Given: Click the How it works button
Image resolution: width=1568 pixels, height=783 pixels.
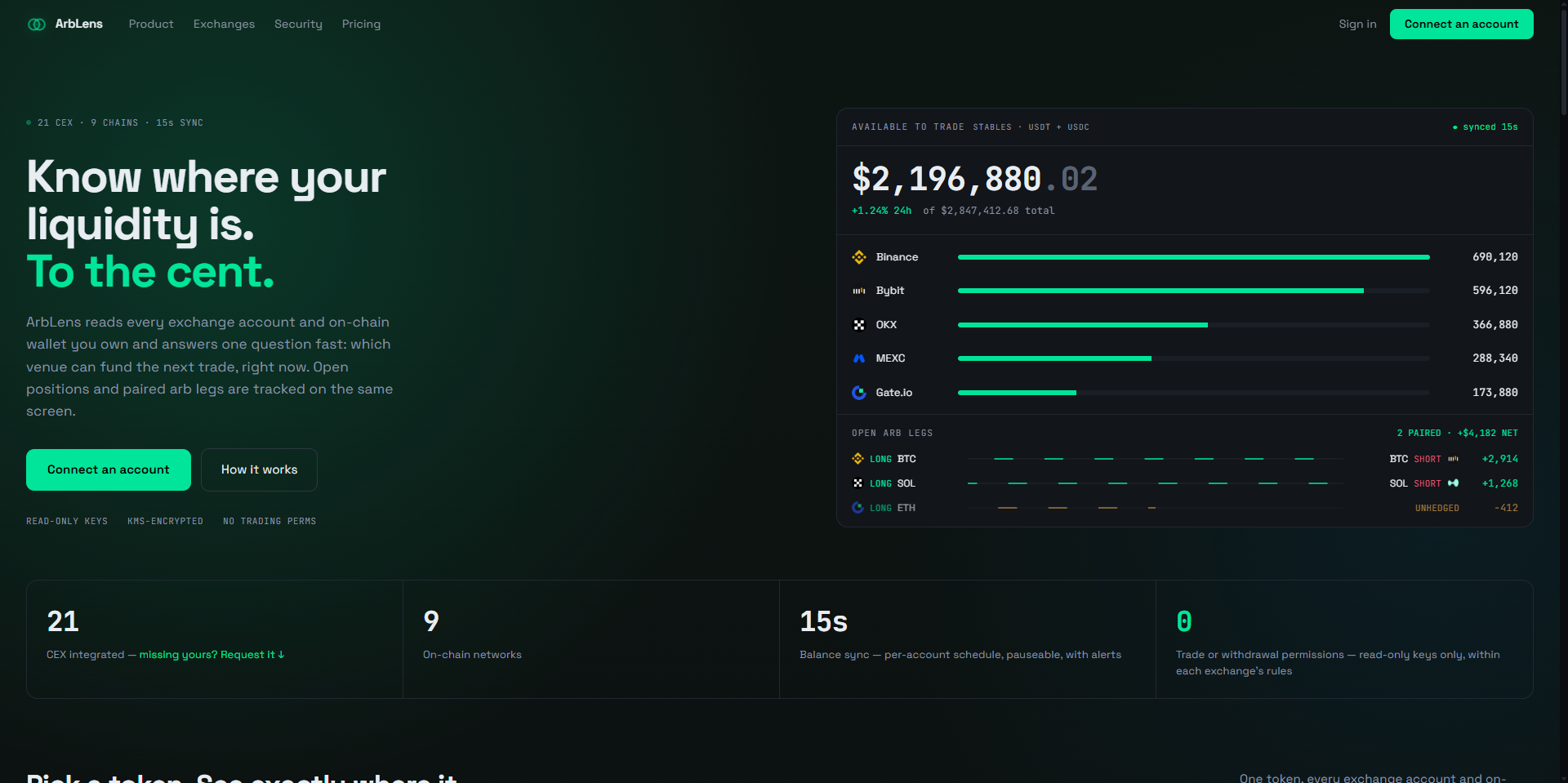Looking at the screenshot, I should click(259, 470).
